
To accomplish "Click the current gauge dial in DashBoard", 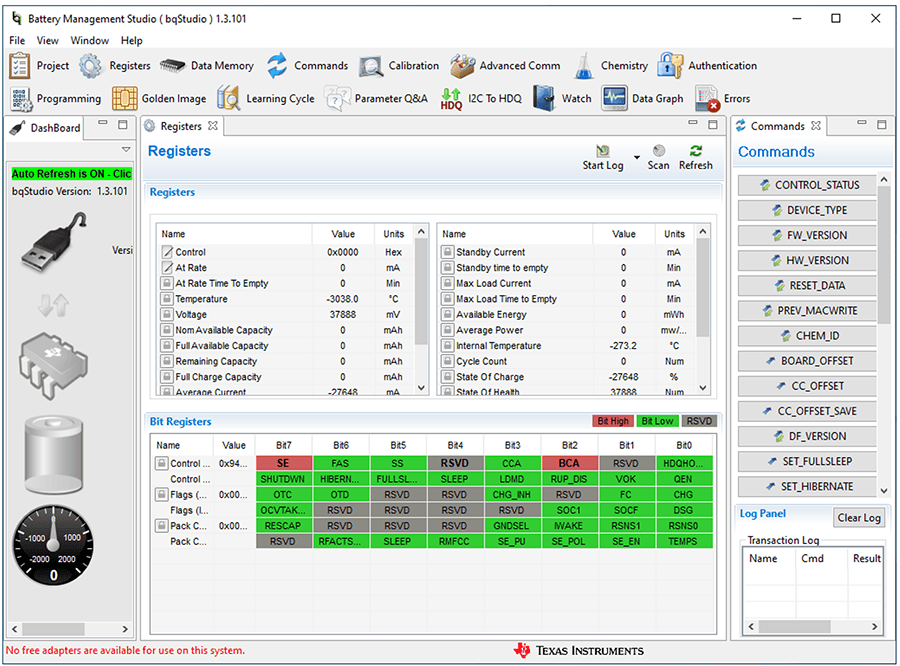I will [x=53, y=545].
